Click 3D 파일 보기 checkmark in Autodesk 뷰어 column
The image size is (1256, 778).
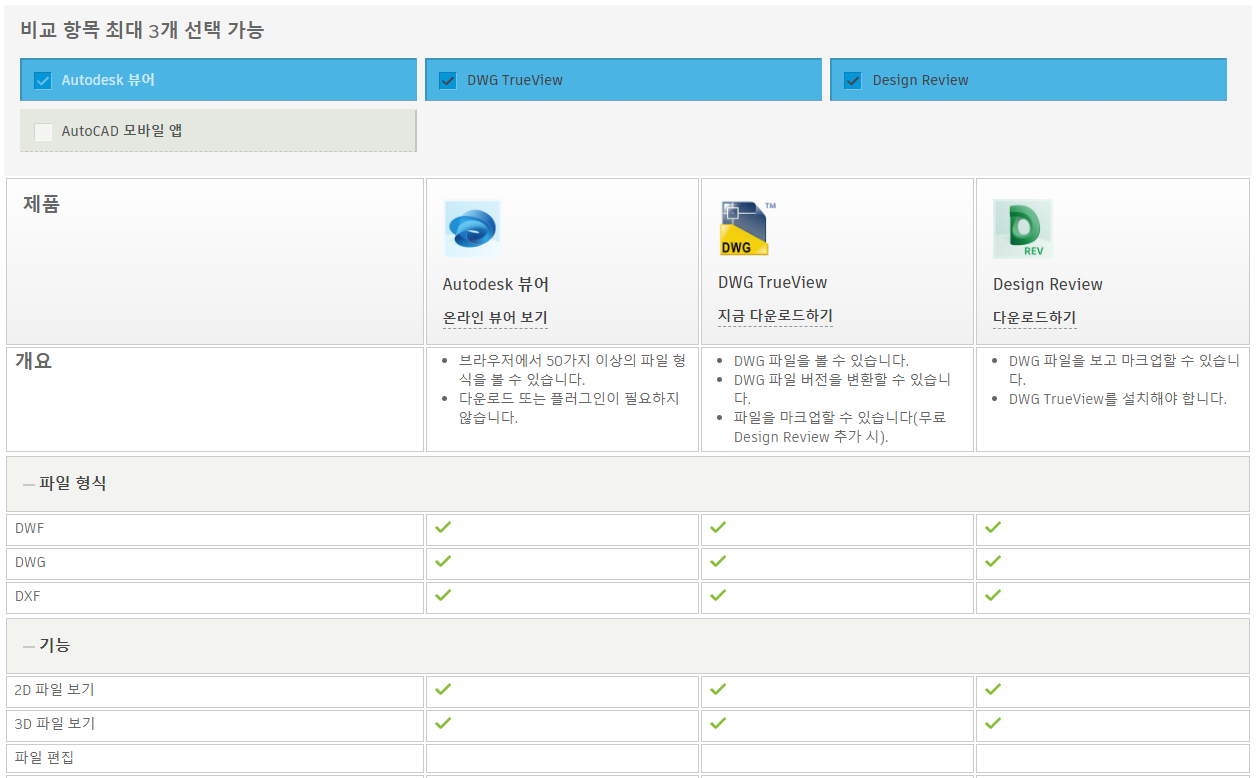coord(443,723)
